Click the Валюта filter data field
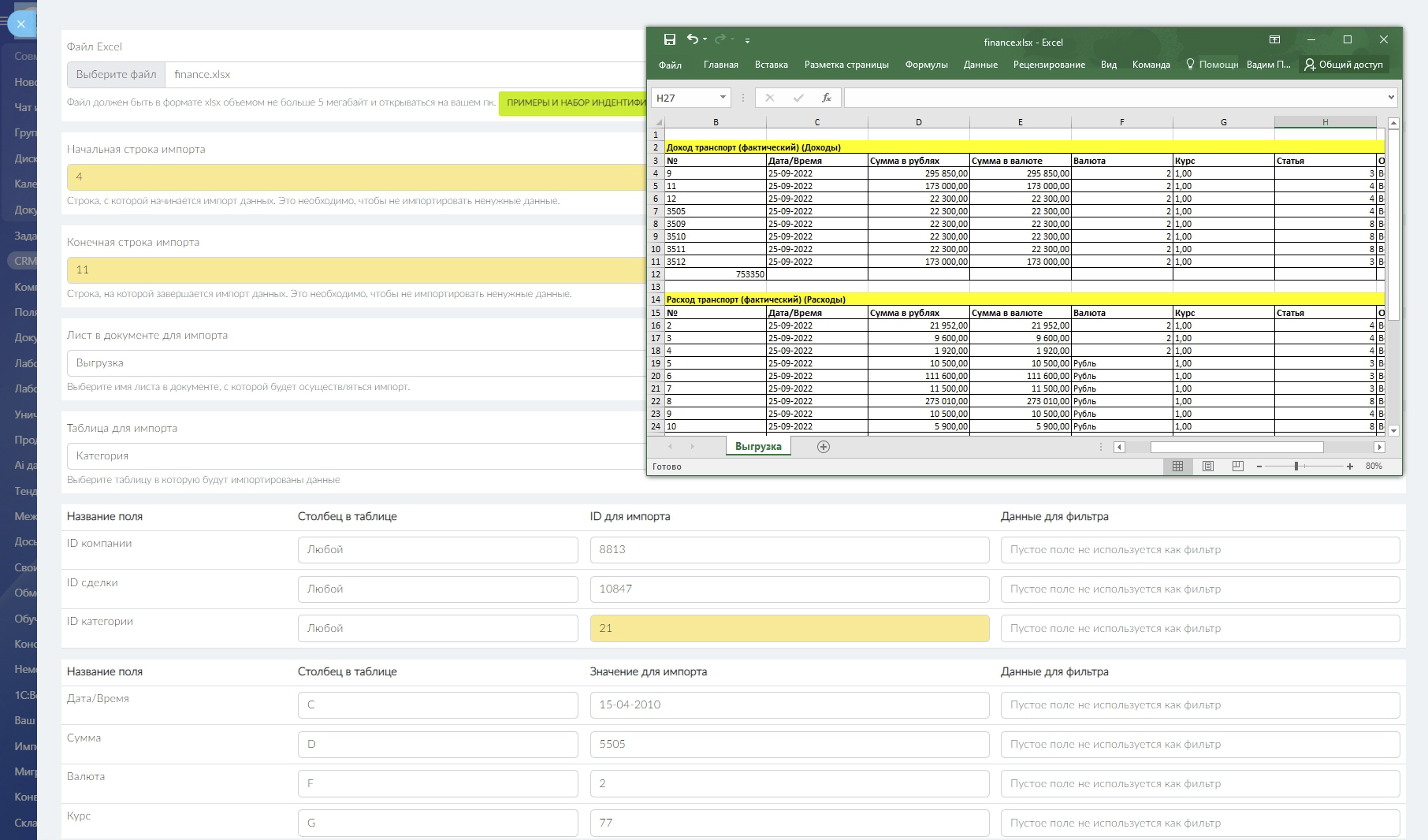The width and height of the screenshot is (1428, 840). [1200, 784]
